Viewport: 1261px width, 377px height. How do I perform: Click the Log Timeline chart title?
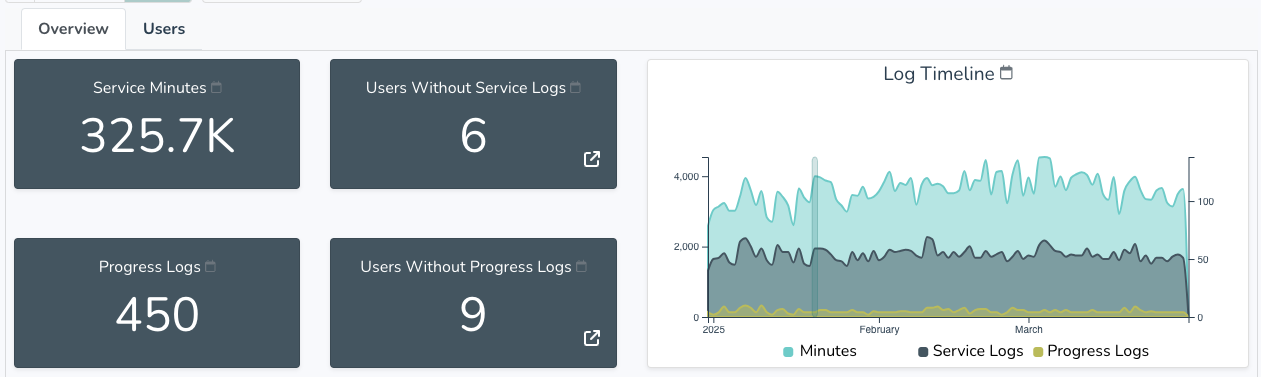(939, 74)
